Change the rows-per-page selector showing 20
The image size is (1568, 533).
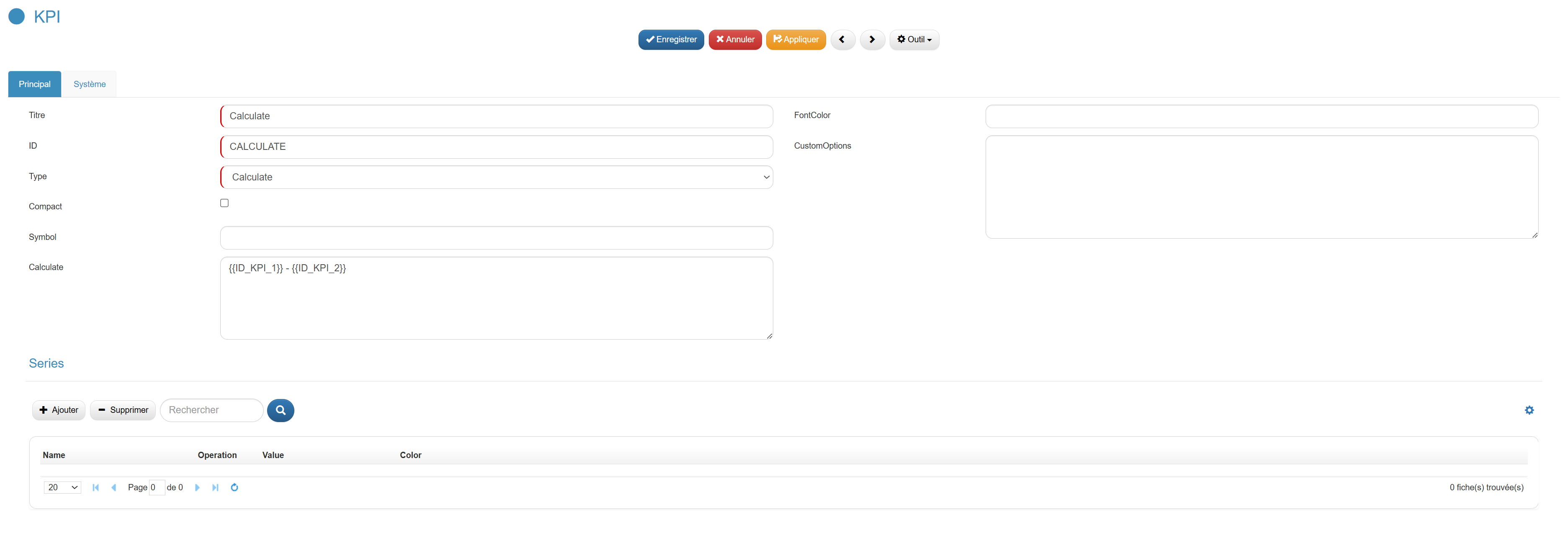pos(62,487)
